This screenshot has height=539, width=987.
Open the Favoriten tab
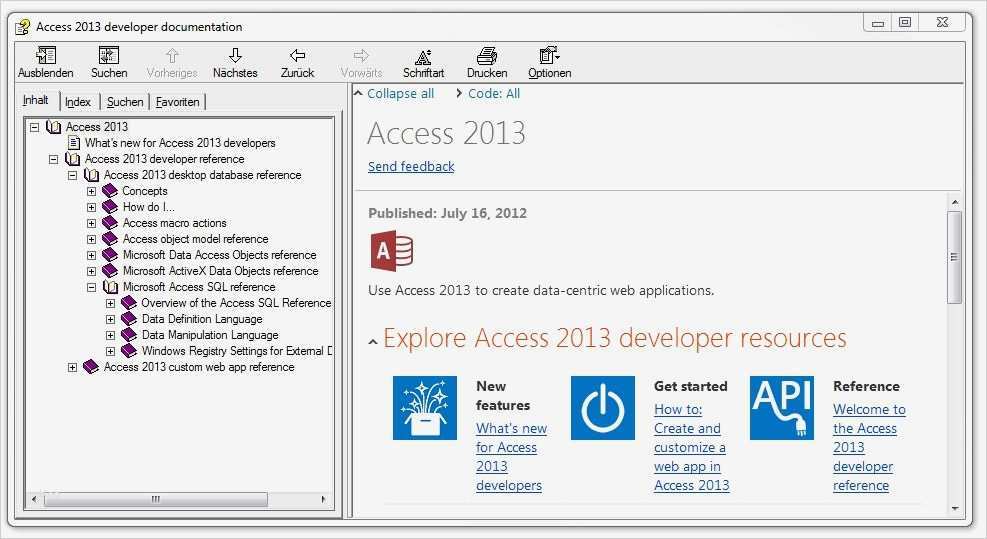pyautogui.click(x=178, y=102)
